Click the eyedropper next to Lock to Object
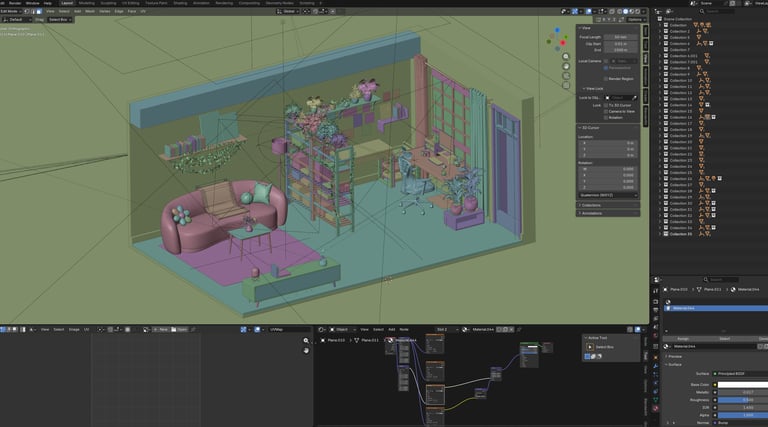 [x=634, y=98]
